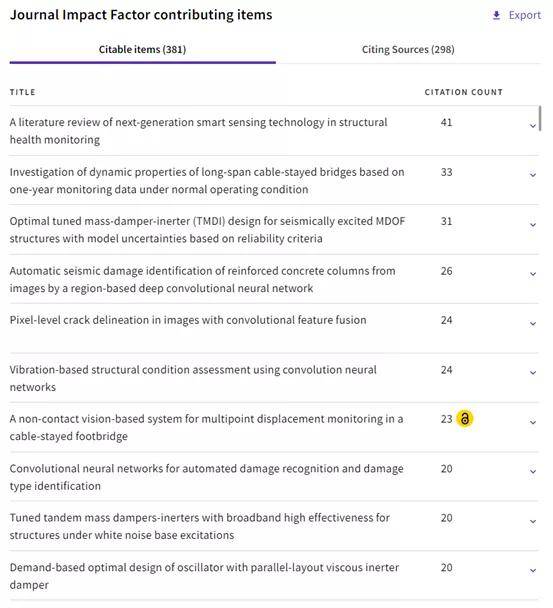Click the table scrollbar thumb
This screenshot has width=553, height=608.
pyautogui.click(x=540, y=119)
